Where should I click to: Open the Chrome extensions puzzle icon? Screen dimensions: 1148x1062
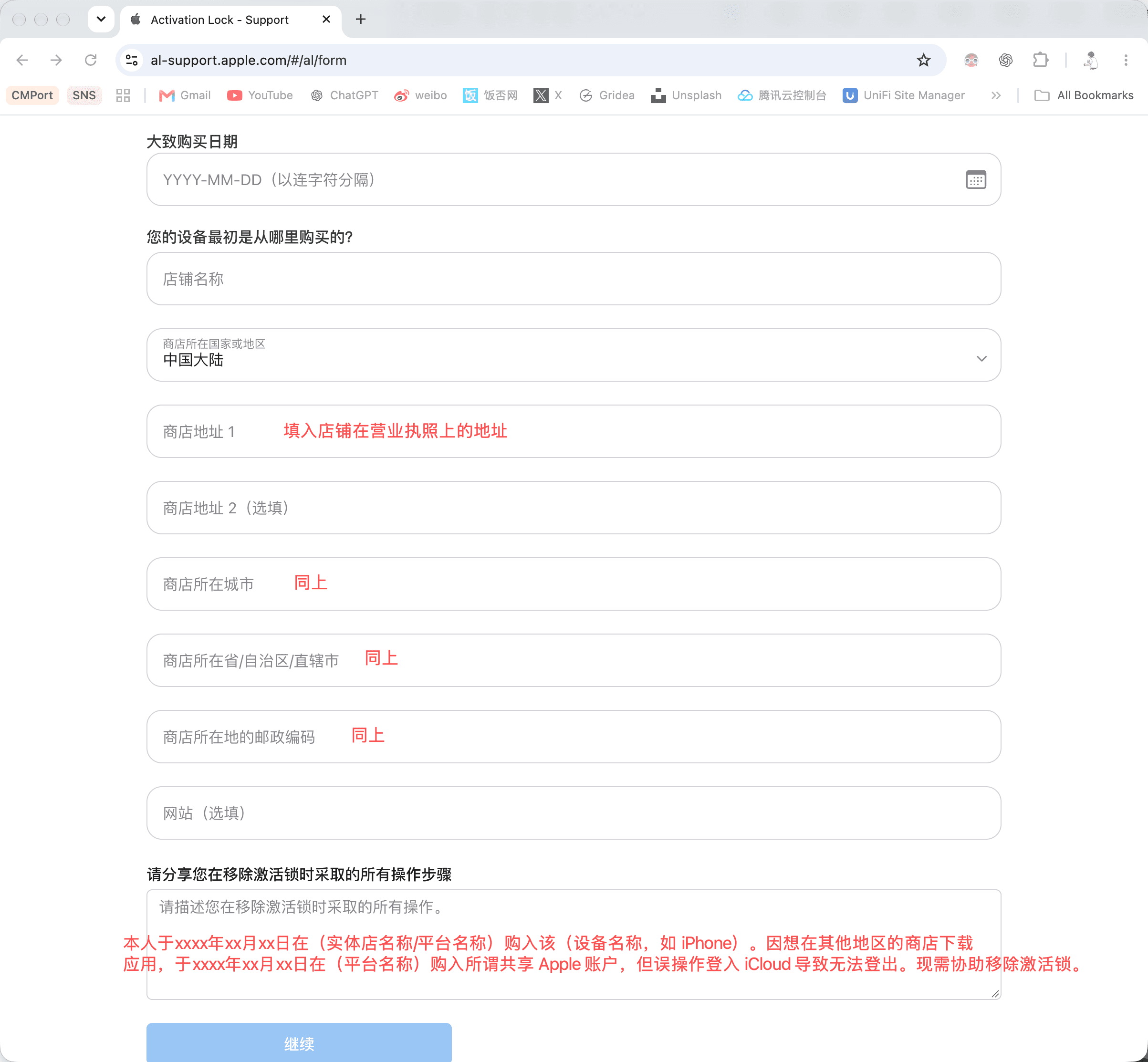[x=1040, y=60]
